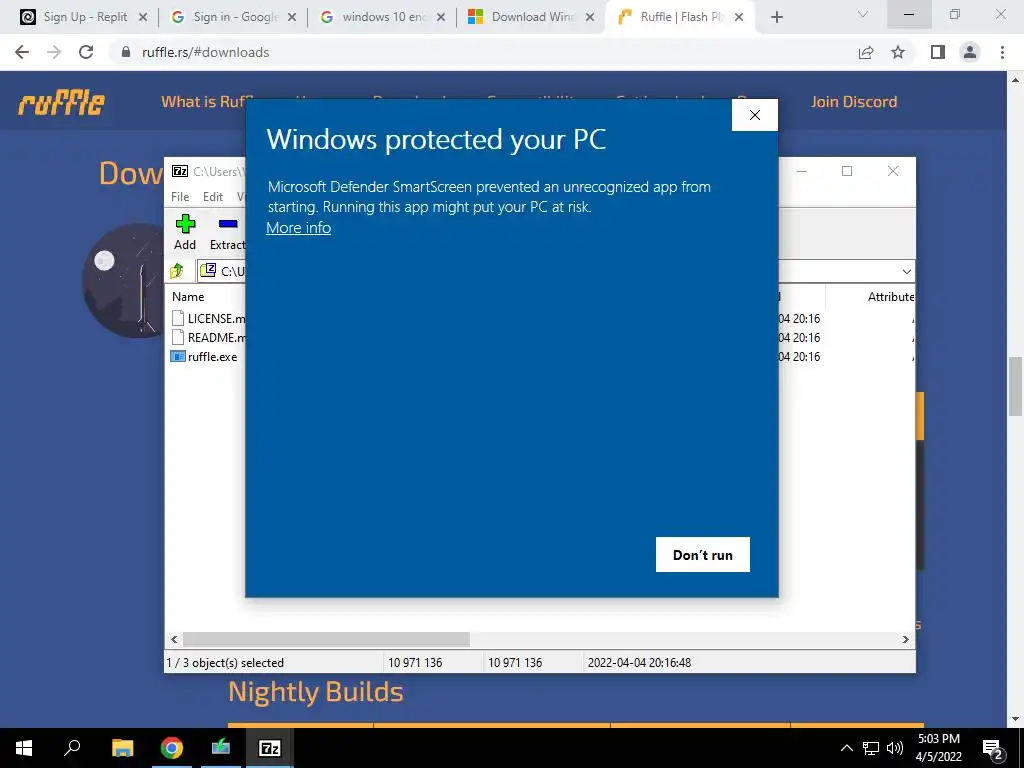Image resolution: width=1024 pixels, height=768 pixels.
Task: Open a new browser tab
Action: (x=776, y=17)
